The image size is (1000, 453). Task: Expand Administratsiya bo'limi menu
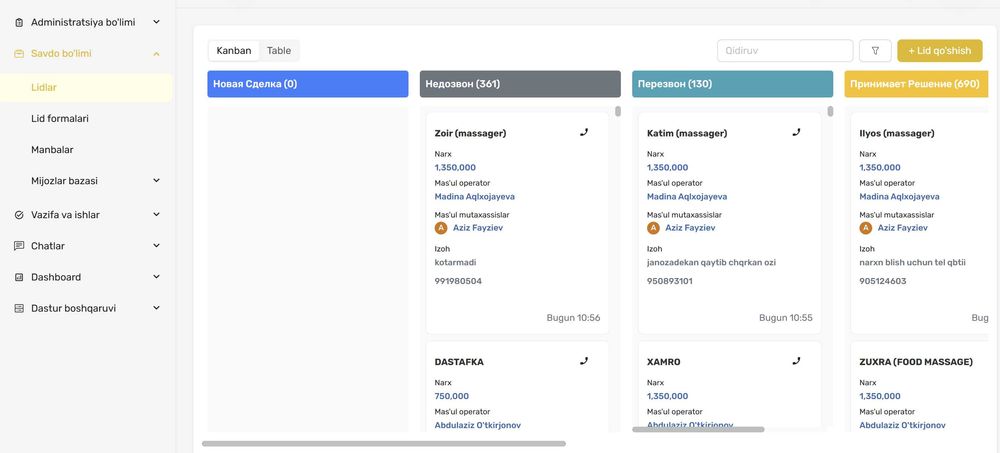(156, 21)
